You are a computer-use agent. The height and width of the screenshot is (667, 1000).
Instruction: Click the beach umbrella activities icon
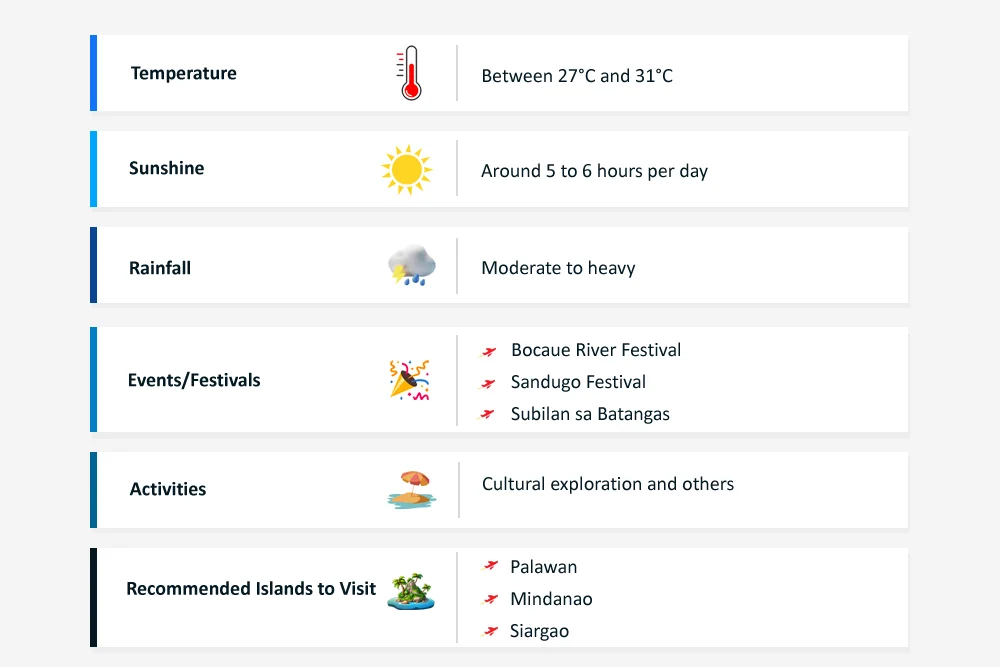click(410, 490)
